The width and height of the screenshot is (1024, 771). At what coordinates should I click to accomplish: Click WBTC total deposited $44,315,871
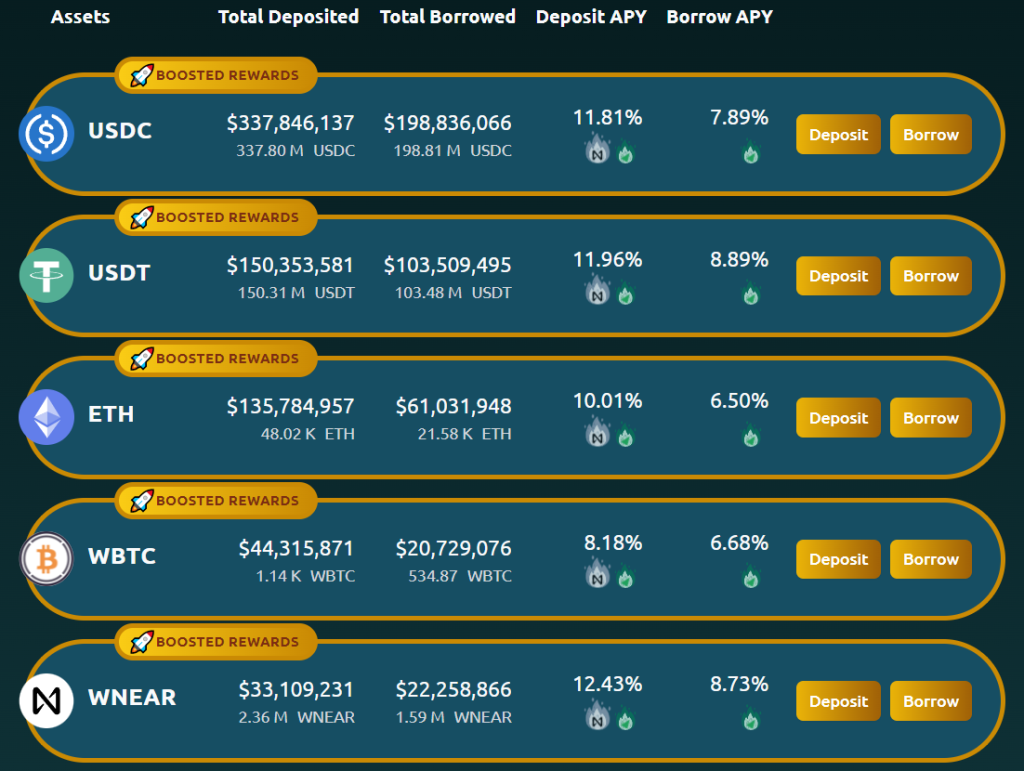[x=296, y=548]
